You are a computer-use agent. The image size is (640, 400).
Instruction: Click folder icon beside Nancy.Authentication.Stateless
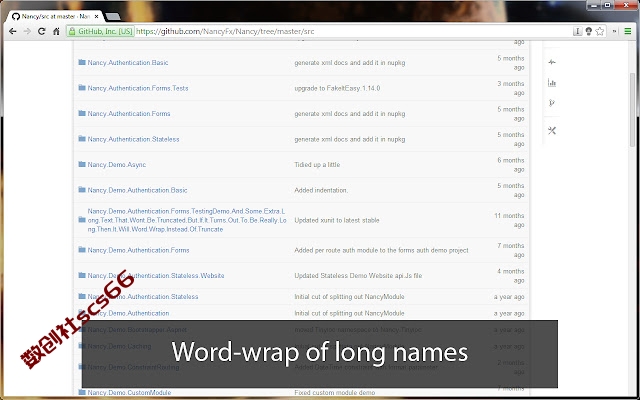click(82, 139)
